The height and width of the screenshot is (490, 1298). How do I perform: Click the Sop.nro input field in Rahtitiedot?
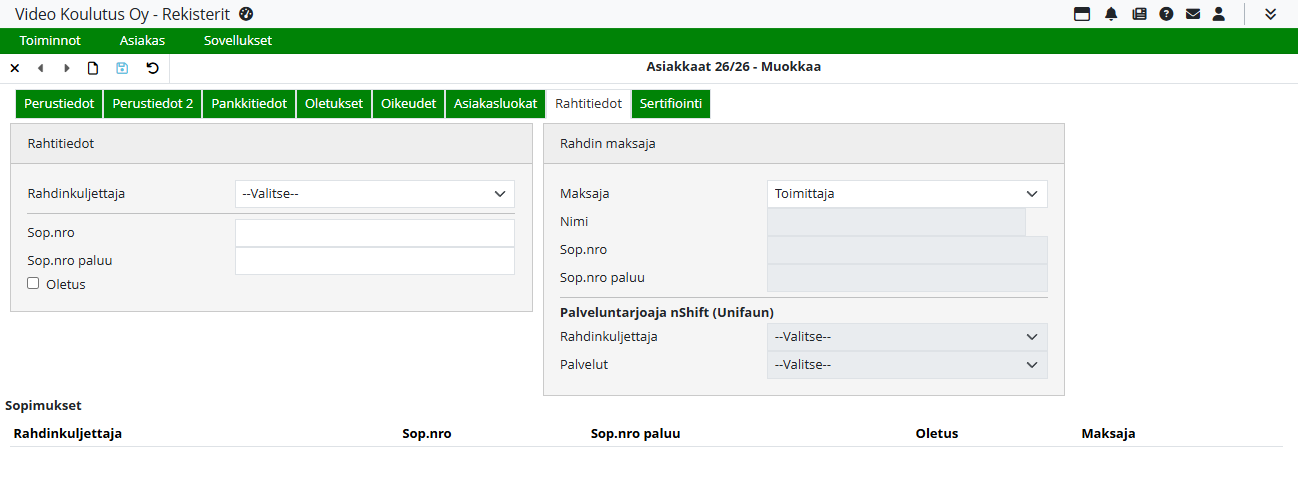(374, 233)
